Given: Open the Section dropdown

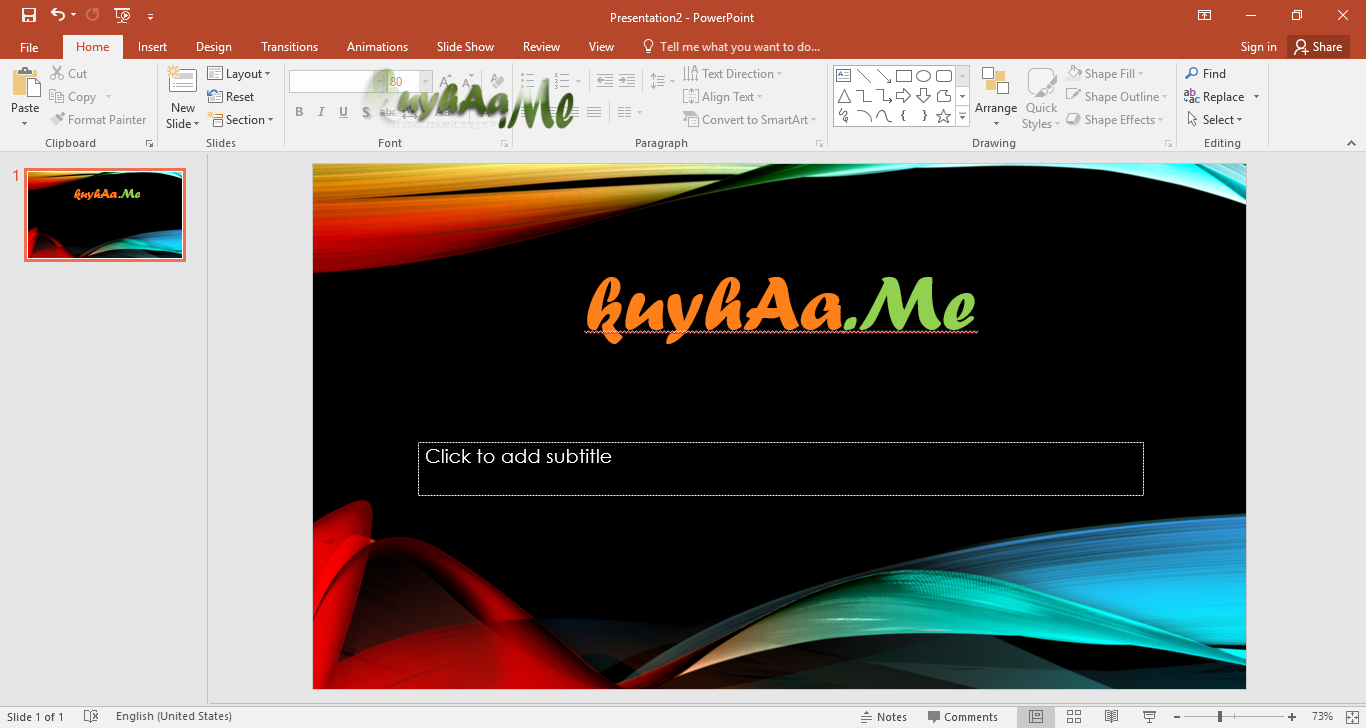Looking at the screenshot, I should 240,119.
